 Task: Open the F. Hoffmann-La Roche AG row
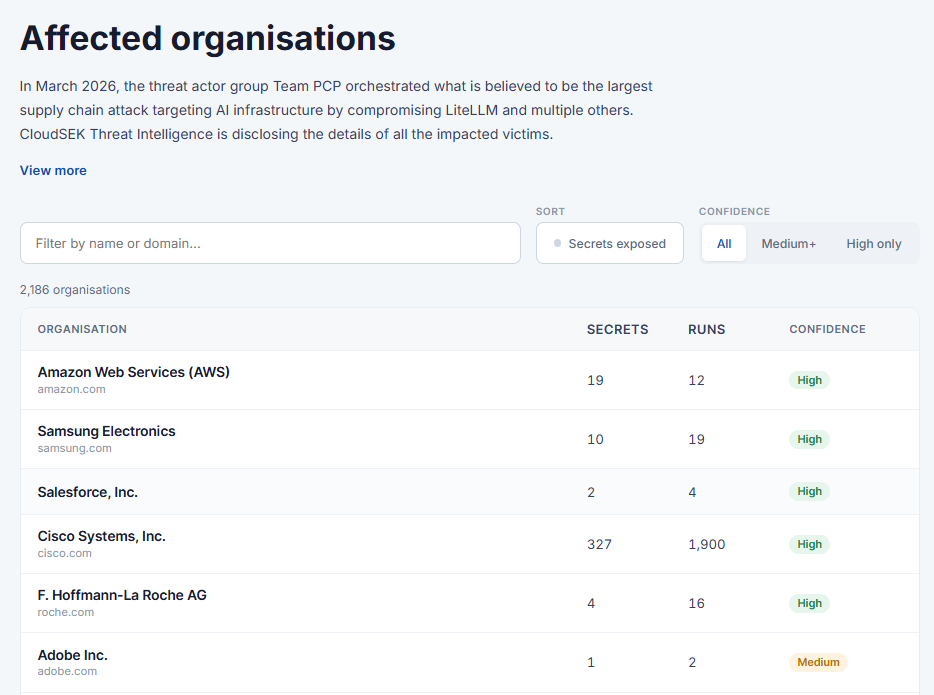[470, 603]
